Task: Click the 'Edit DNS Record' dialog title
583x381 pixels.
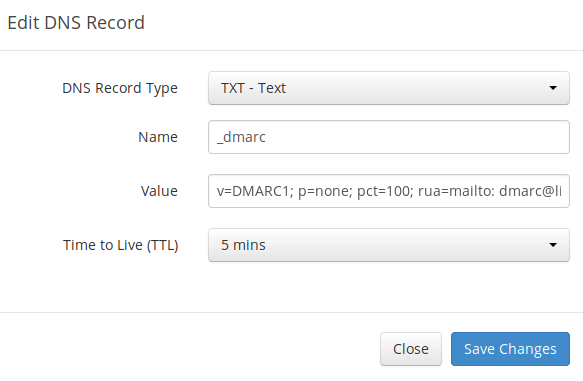Action: click(76, 23)
